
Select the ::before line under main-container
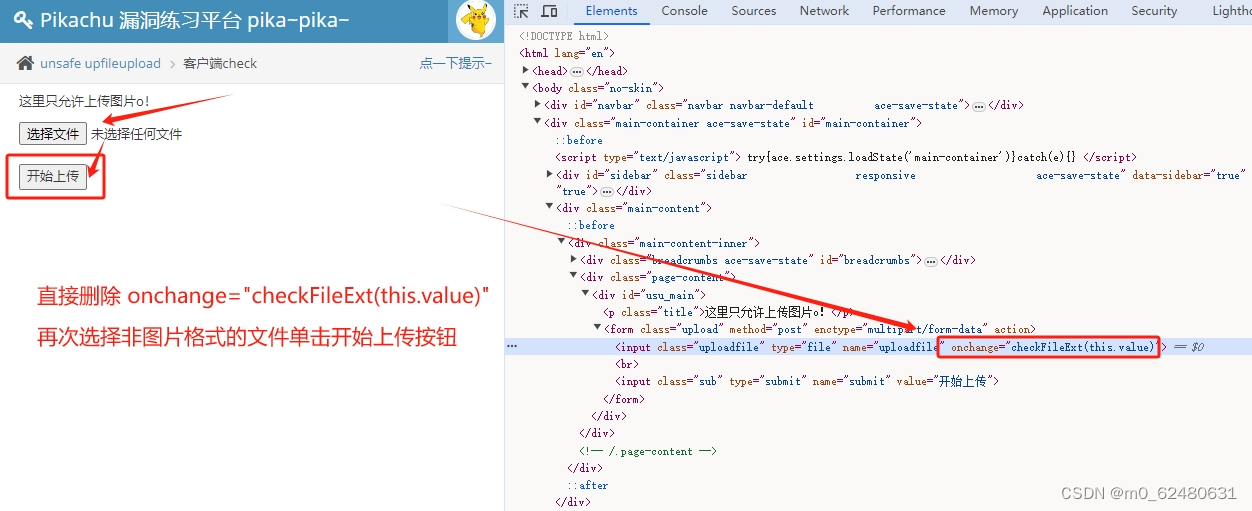(579, 140)
